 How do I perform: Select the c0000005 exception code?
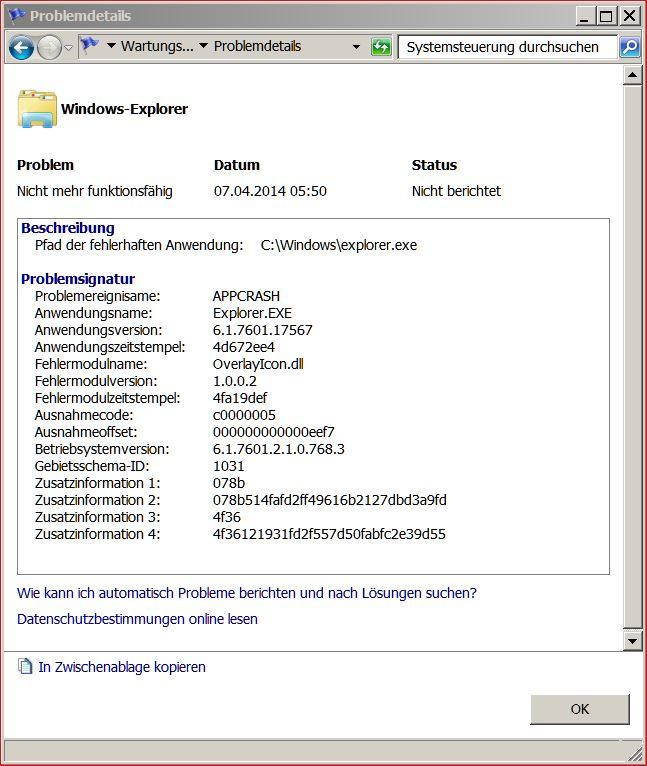click(x=244, y=415)
